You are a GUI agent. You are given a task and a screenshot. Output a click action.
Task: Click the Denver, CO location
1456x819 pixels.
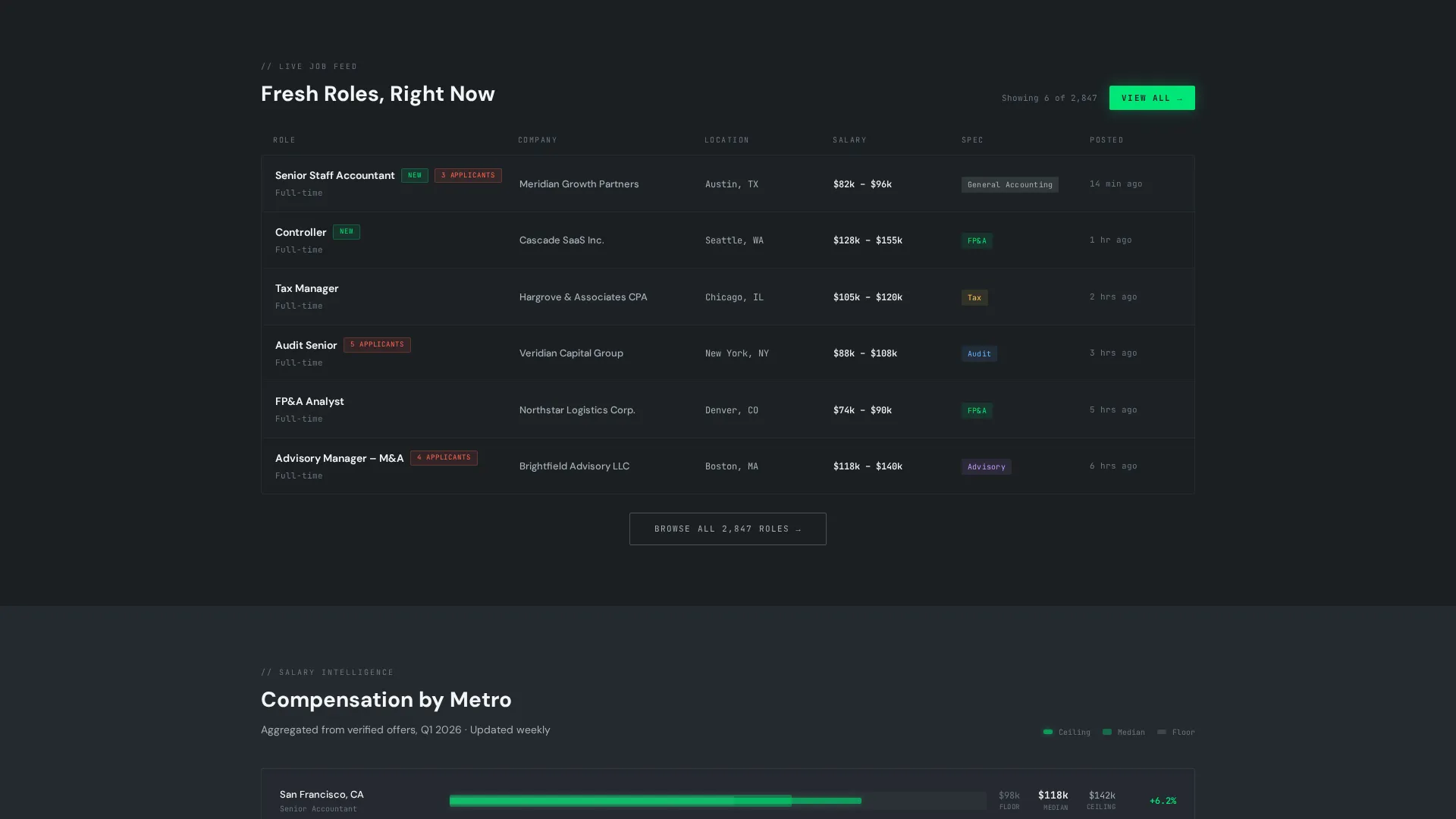click(x=731, y=409)
